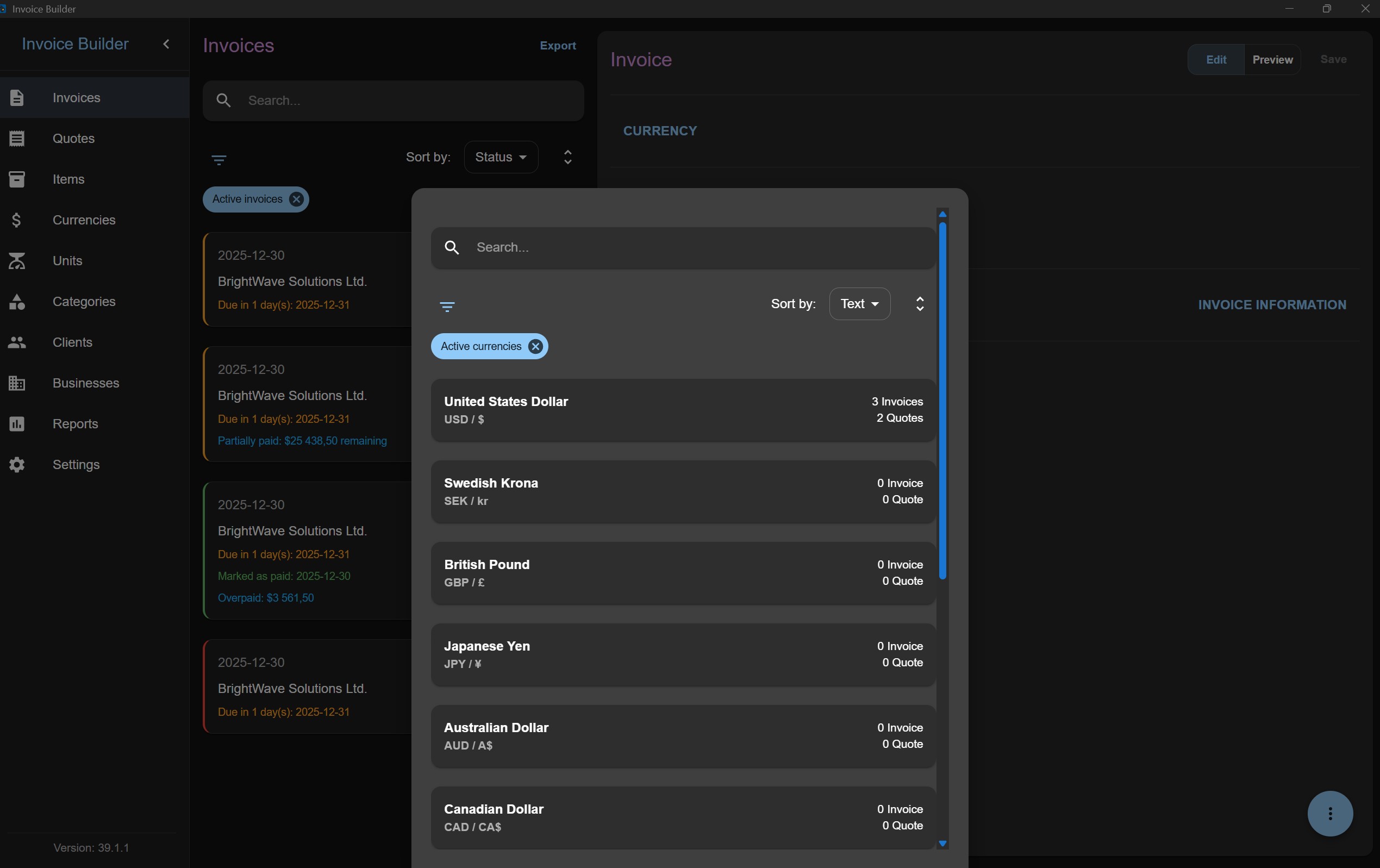Open the invoice list filter icon
Screen dimensions: 1380x868
(x=219, y=160)
